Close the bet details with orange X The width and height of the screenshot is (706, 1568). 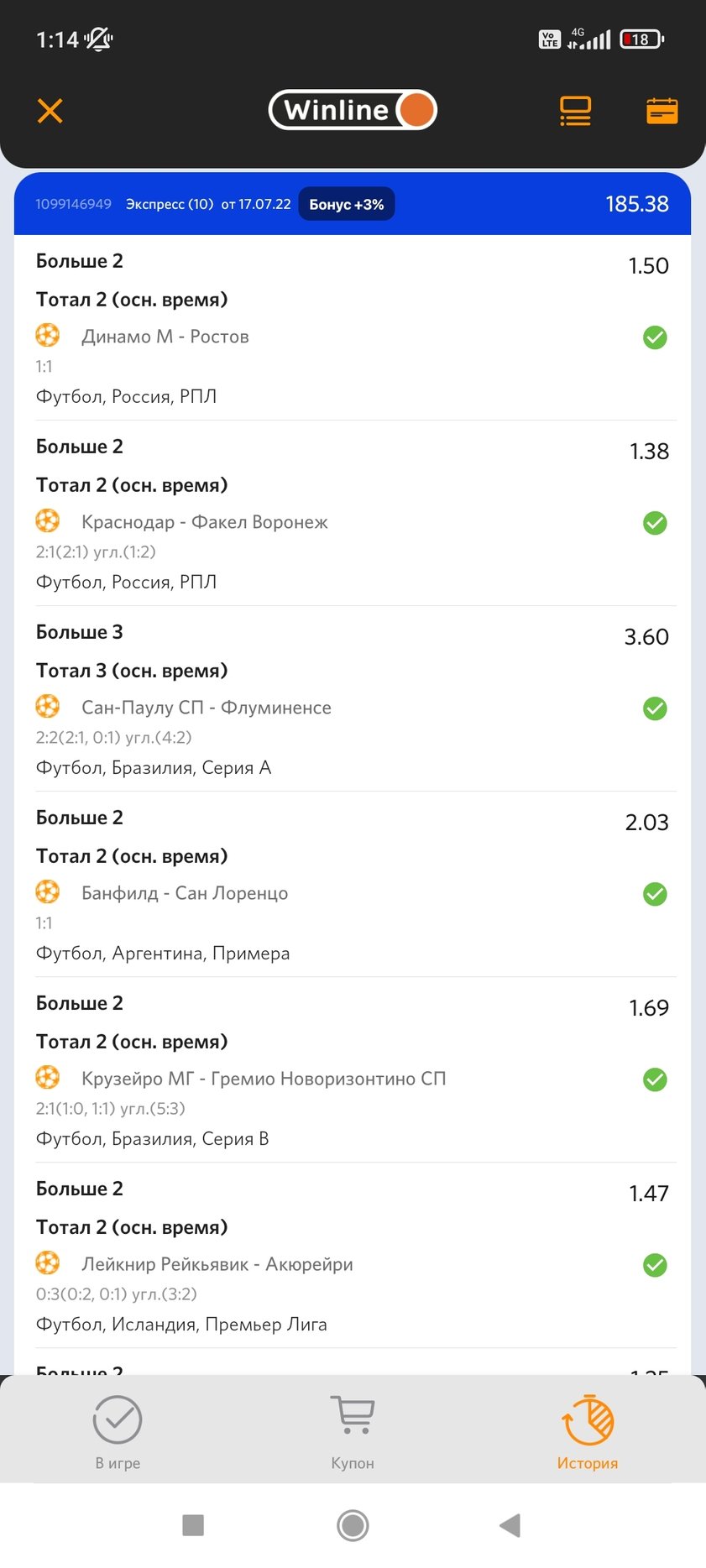pos(50,111)
